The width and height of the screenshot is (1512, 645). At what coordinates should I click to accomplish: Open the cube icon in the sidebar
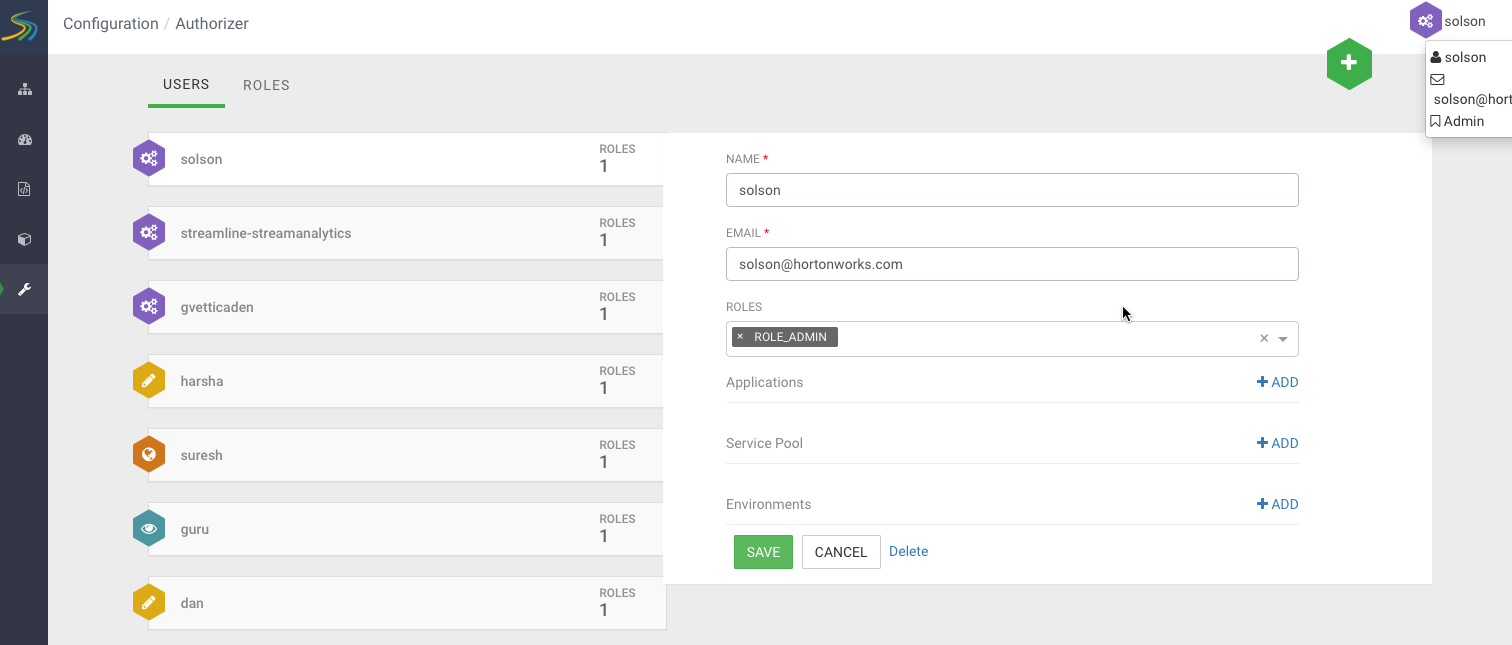coord(25,239)
